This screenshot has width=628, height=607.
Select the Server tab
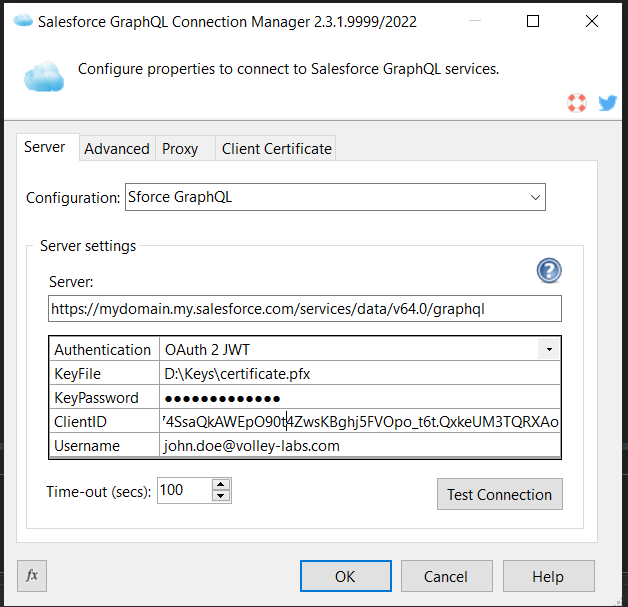[x=45, y=147]
